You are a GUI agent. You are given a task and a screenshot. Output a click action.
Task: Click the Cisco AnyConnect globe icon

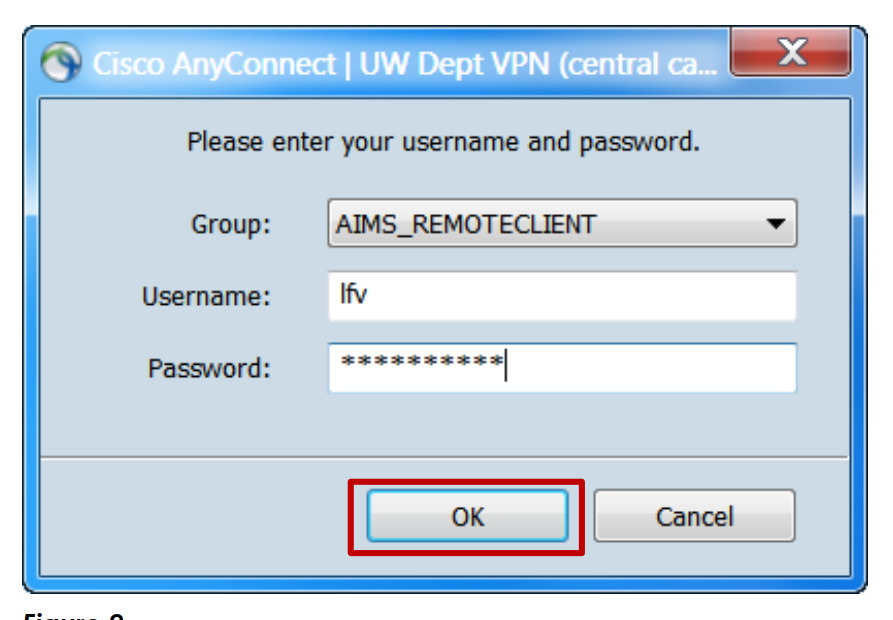(x=61, y=64)
